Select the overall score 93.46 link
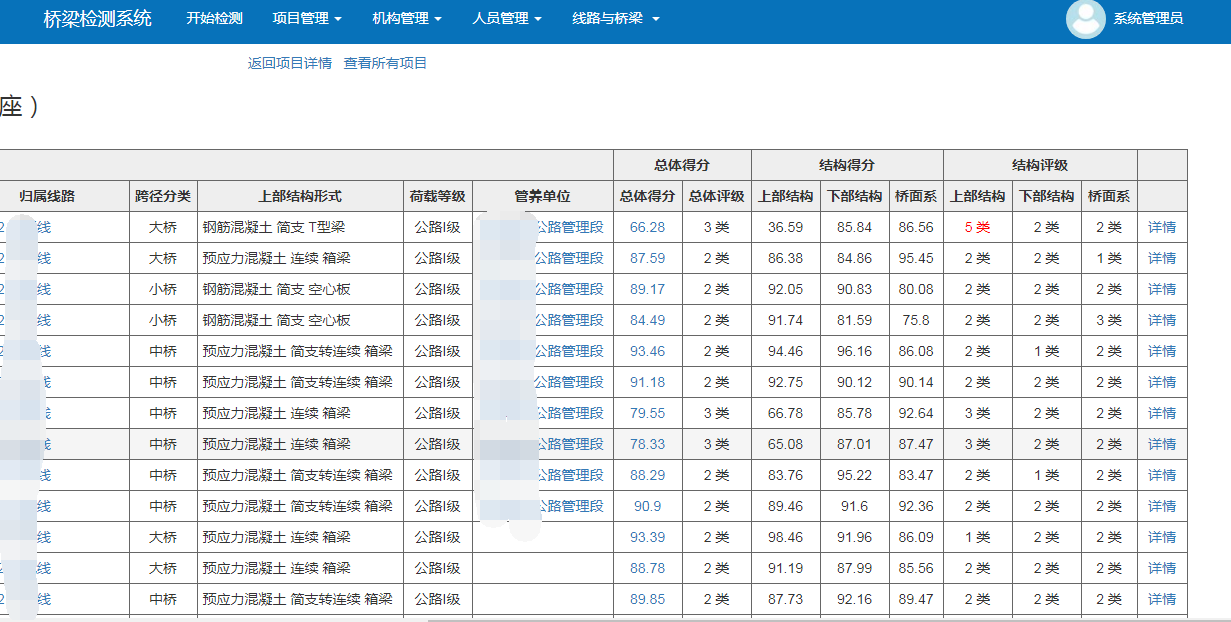The width and height of the screenshot is (1231, 622). click(647, 351)
